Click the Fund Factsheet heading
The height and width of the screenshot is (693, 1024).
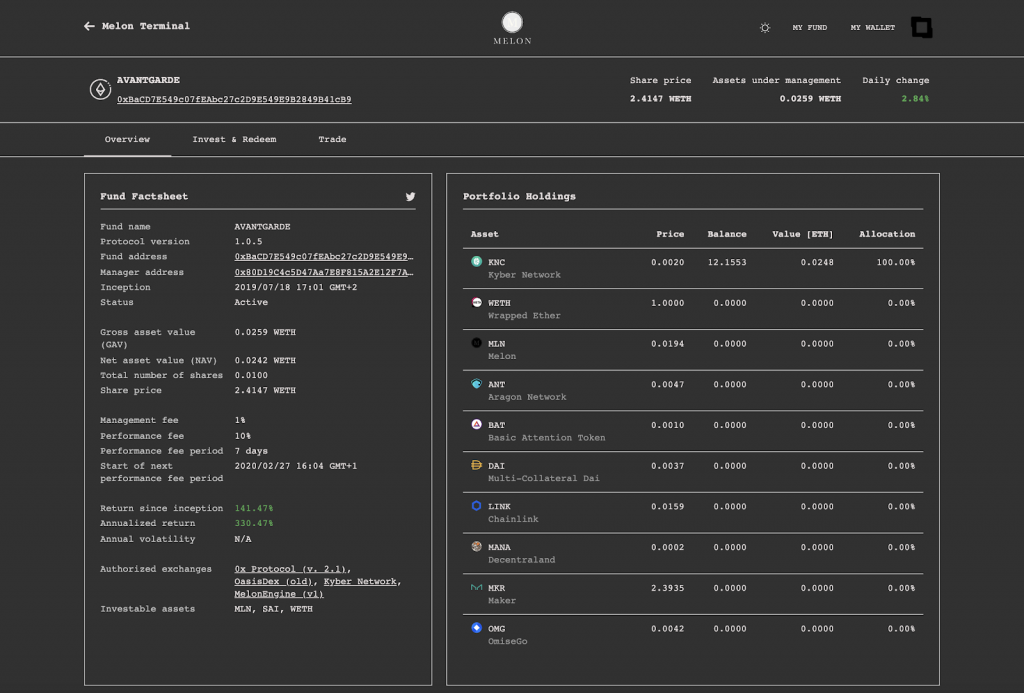click(x=144, y=196)
